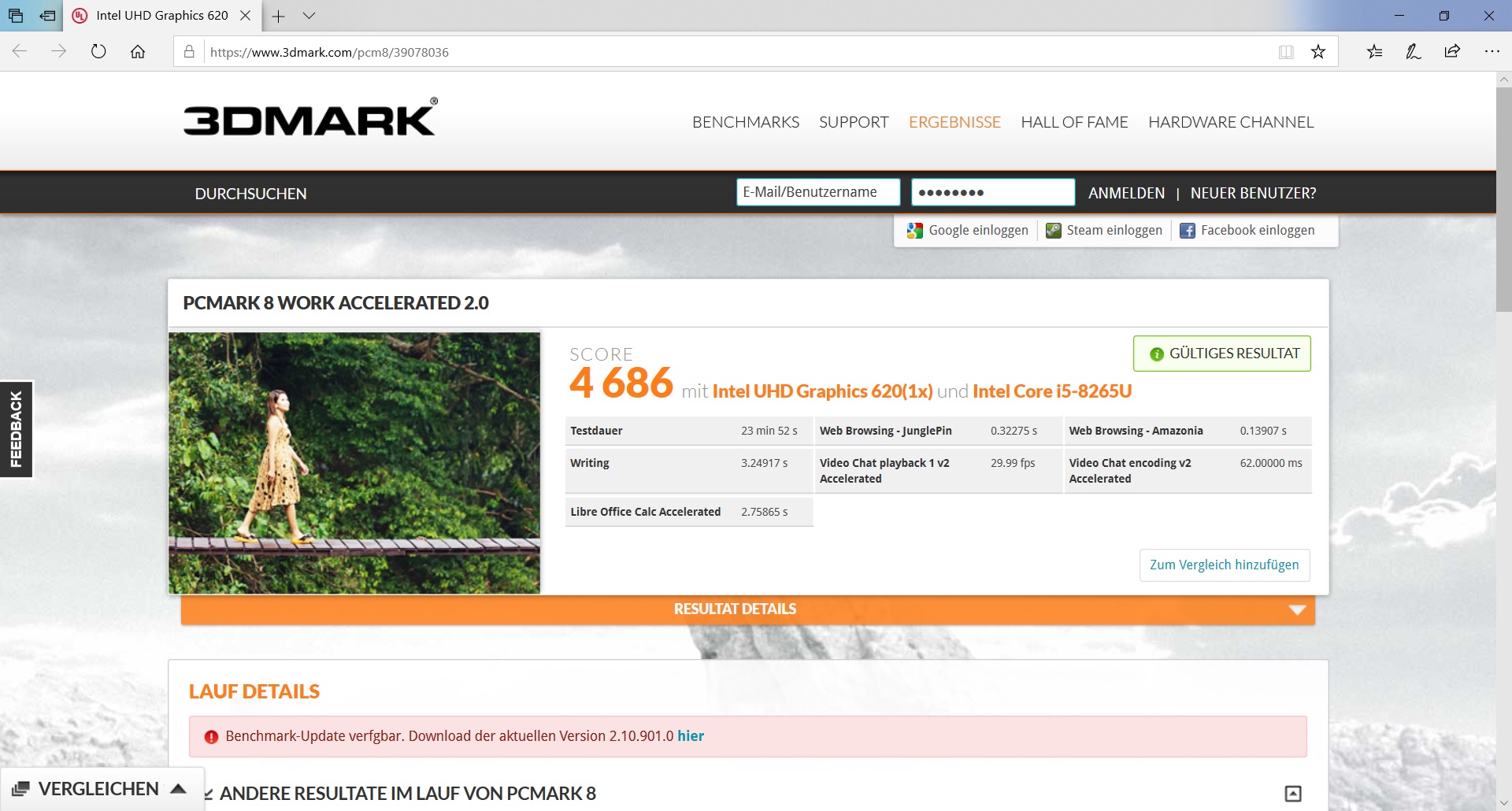
Task: Open the Benchmarks menu
Action: click(x=746, y=122)
